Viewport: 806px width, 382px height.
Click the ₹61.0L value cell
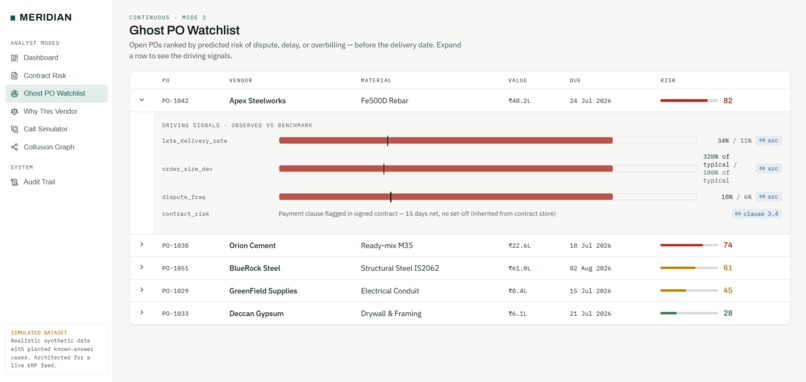click(x=519, y=268)
